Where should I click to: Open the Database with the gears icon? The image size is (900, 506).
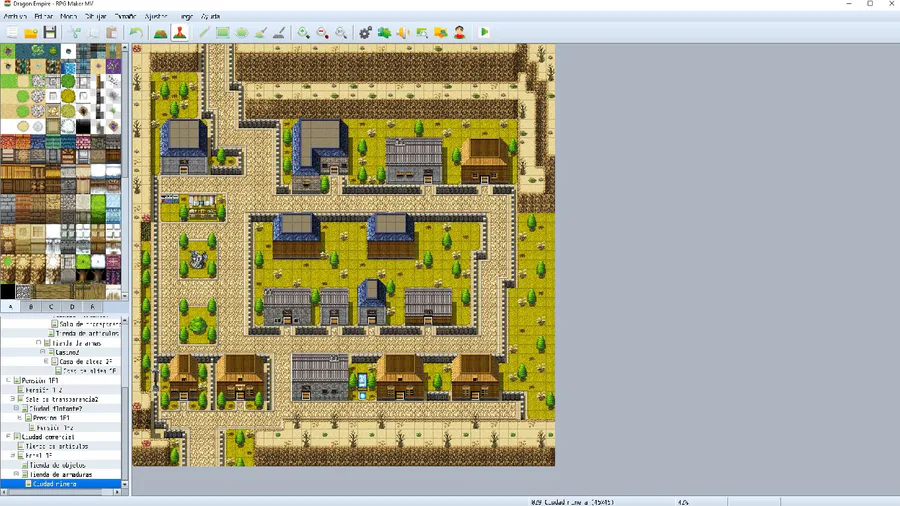click(x=366, y=33)
